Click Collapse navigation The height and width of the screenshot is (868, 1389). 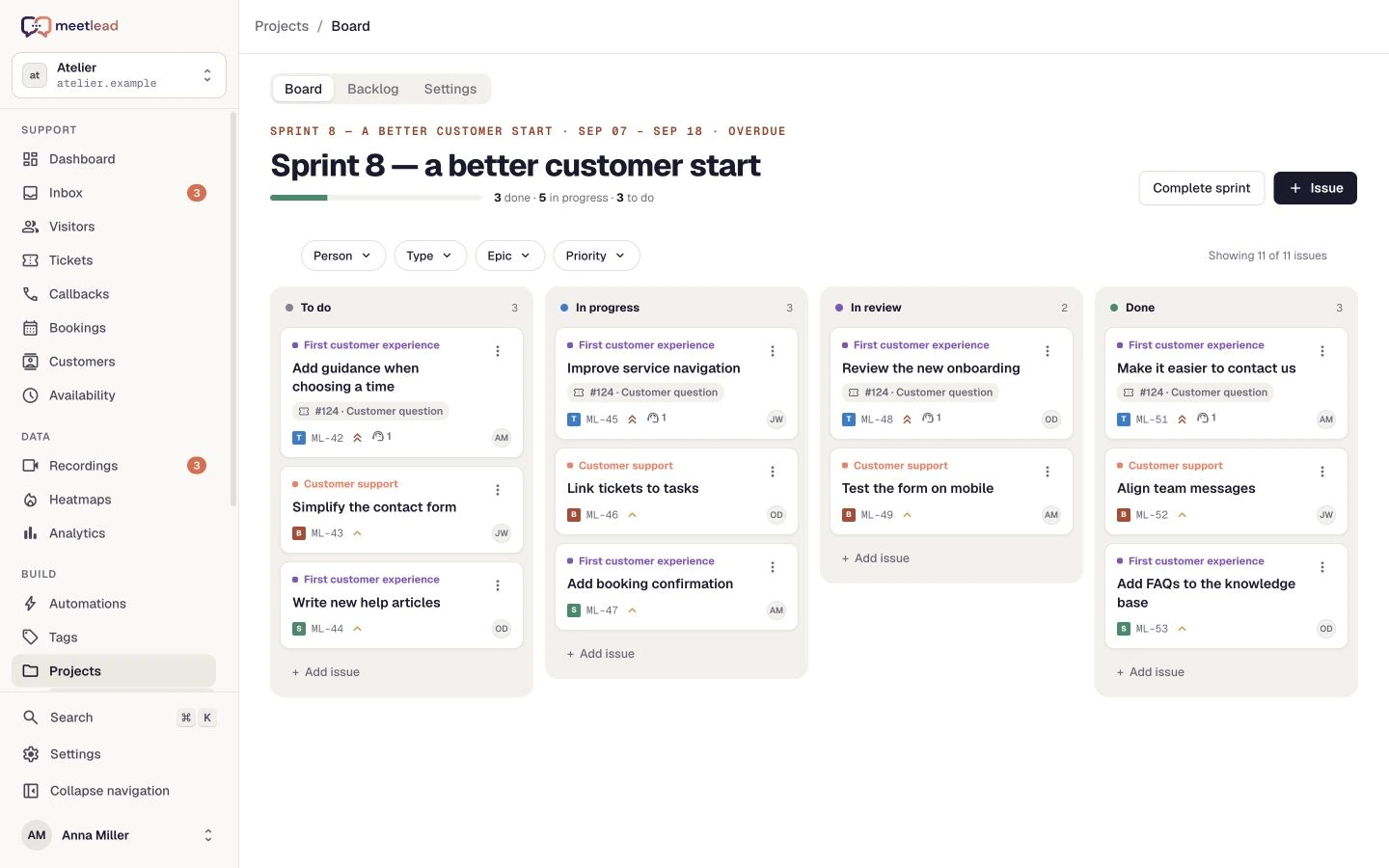114,791
